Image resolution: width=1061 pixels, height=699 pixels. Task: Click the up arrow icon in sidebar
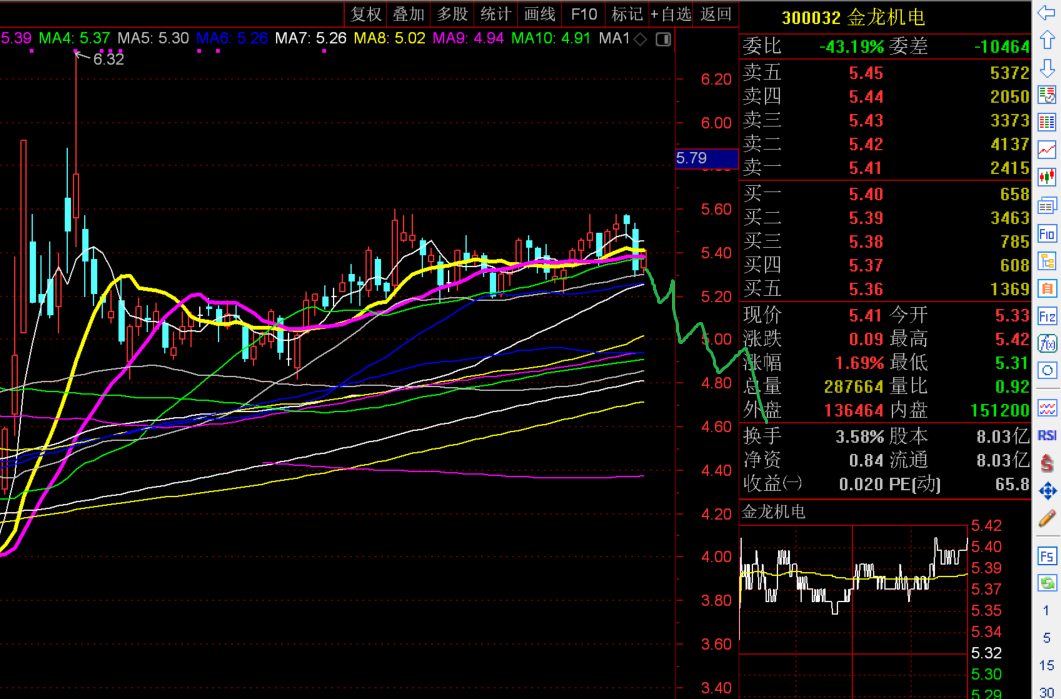click(1047, 39)
